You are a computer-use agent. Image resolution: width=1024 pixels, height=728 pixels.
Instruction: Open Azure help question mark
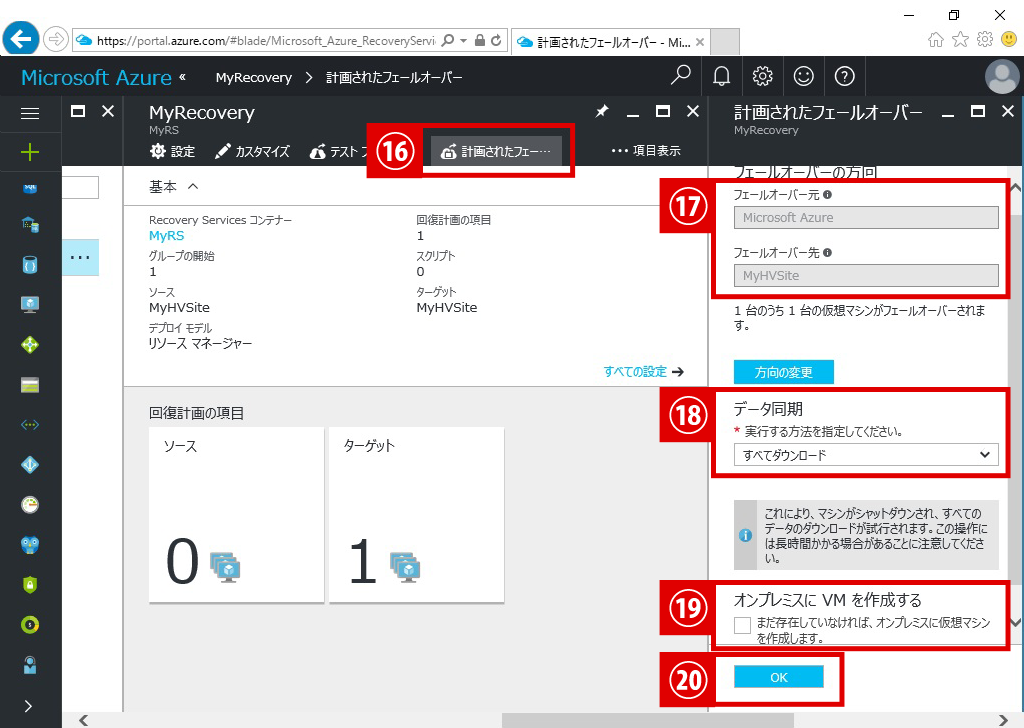click(844, 76)
